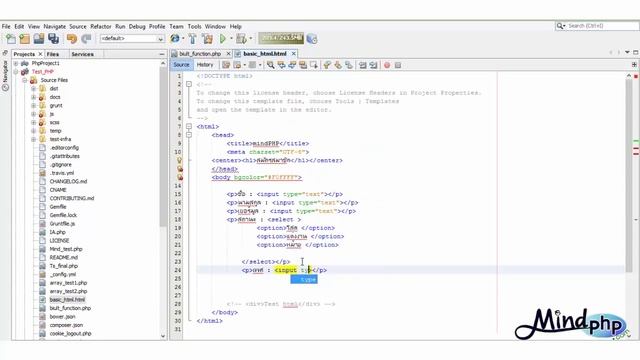Close the Projects tab
This screenshot has height=360, width=640.
click(40, 54)
